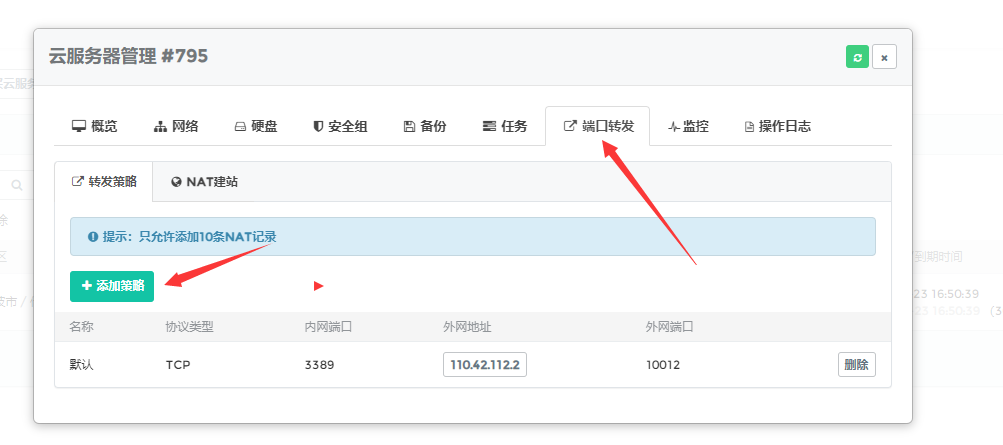The image size is (1003, 445).
Task: Switch to the 端口转发 tab
Action: click(x=598, y=126)
